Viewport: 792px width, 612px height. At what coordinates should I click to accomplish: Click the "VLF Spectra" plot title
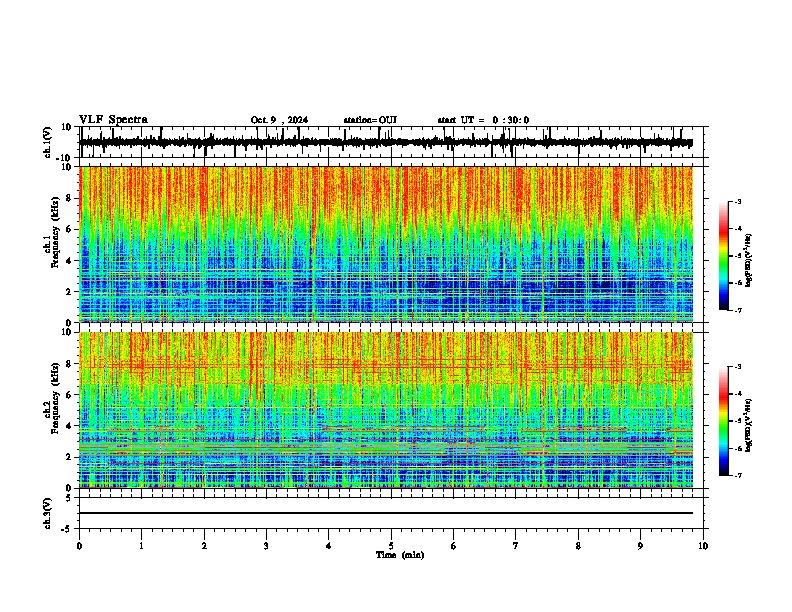coord(113,120)
